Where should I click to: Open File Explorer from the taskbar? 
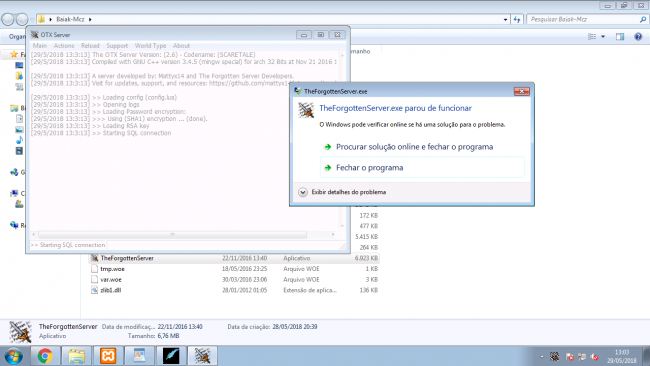point(76,356)
